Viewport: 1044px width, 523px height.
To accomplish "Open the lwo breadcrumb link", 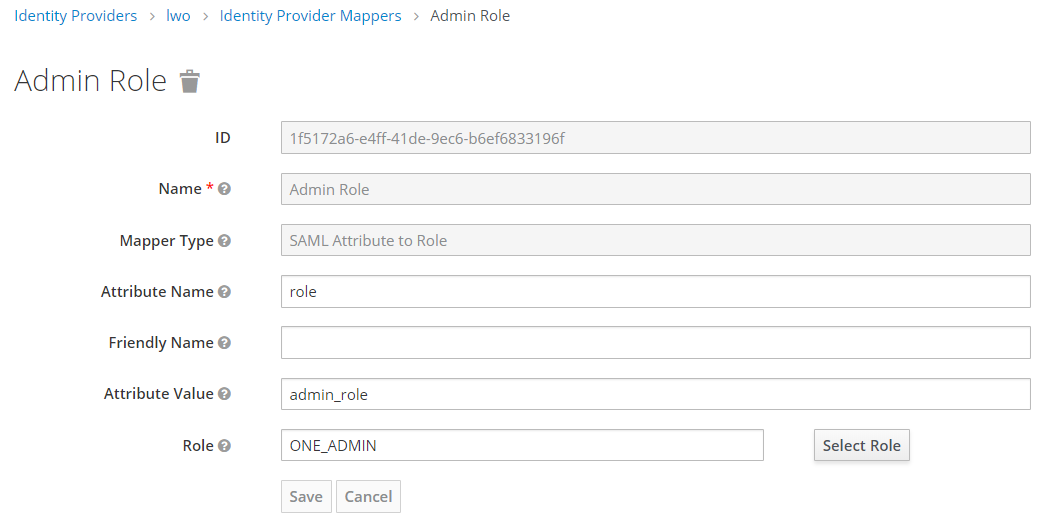I will click(178, 16).
